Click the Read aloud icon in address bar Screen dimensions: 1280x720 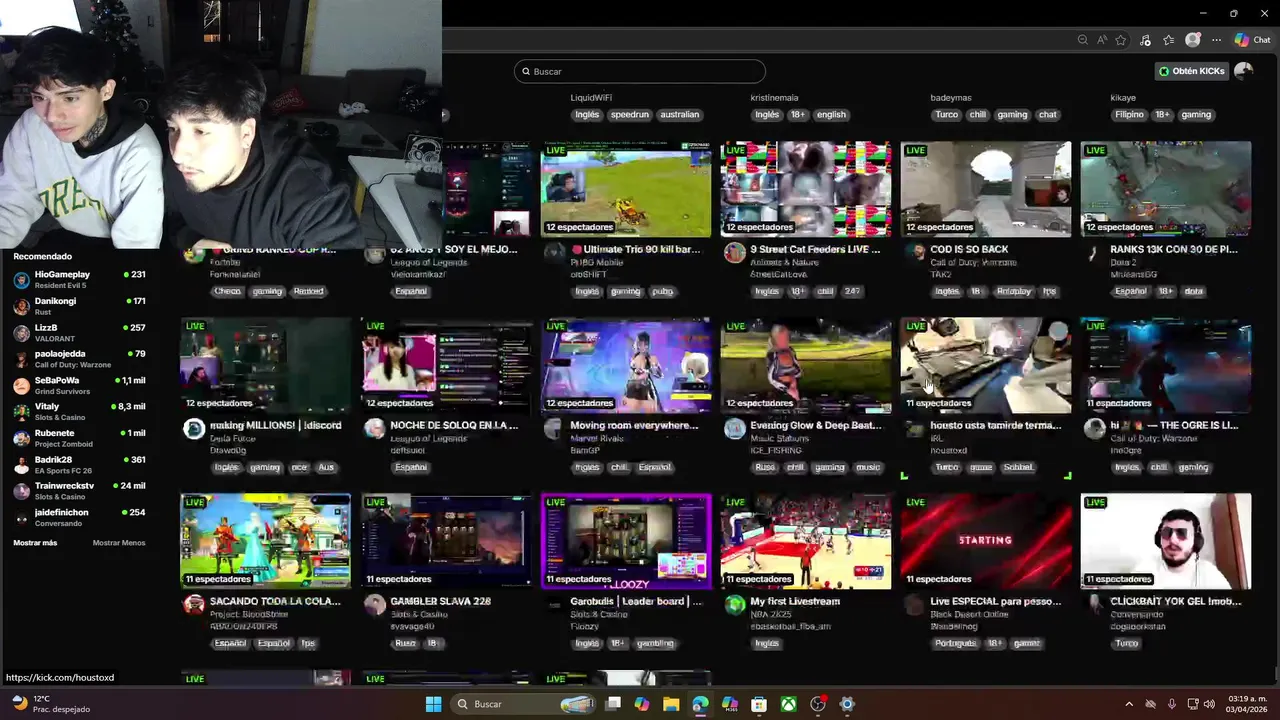click(x=1101, y=40)
